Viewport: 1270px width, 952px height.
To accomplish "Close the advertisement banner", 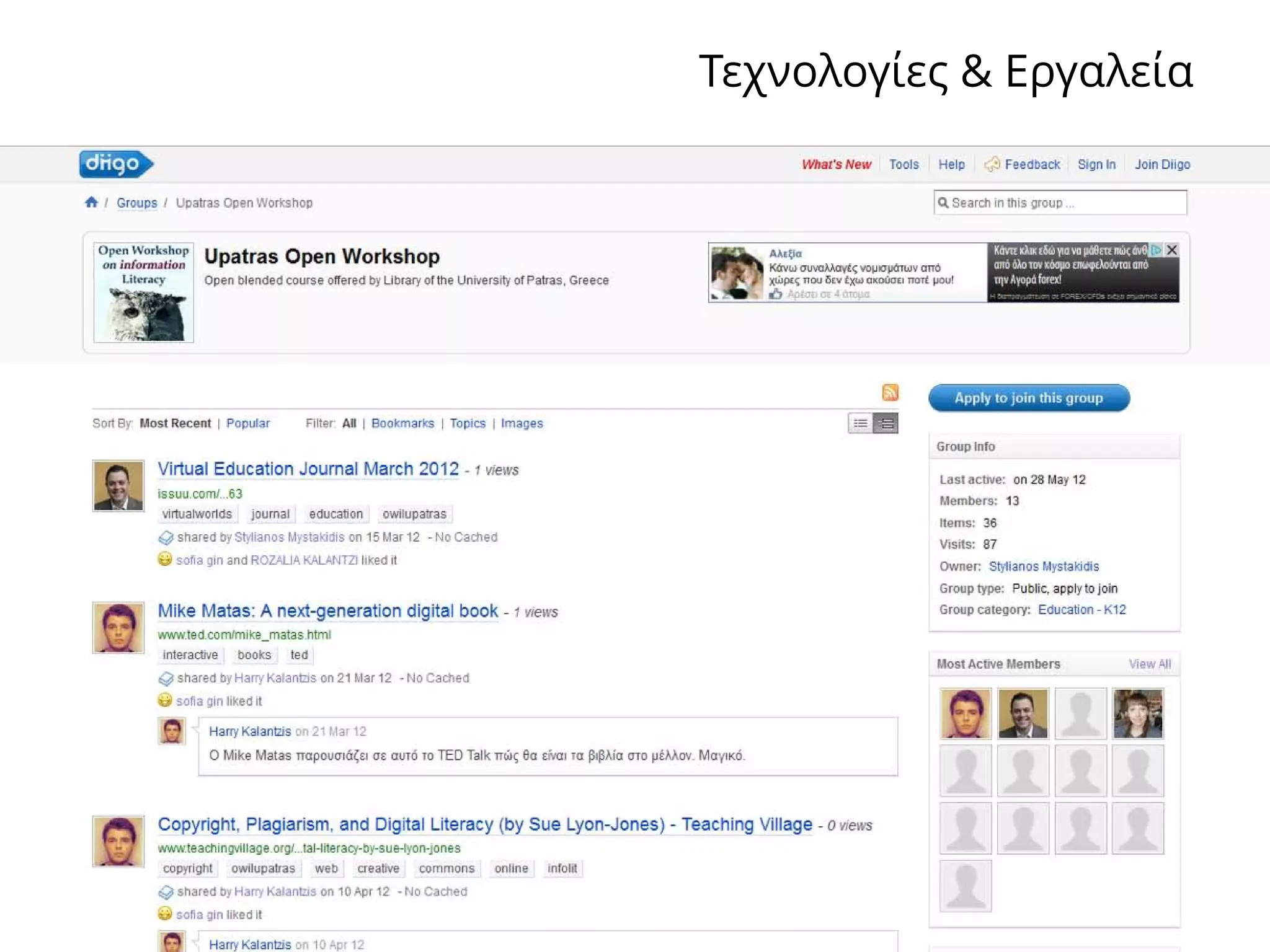I will click(x=1171, y=250).
